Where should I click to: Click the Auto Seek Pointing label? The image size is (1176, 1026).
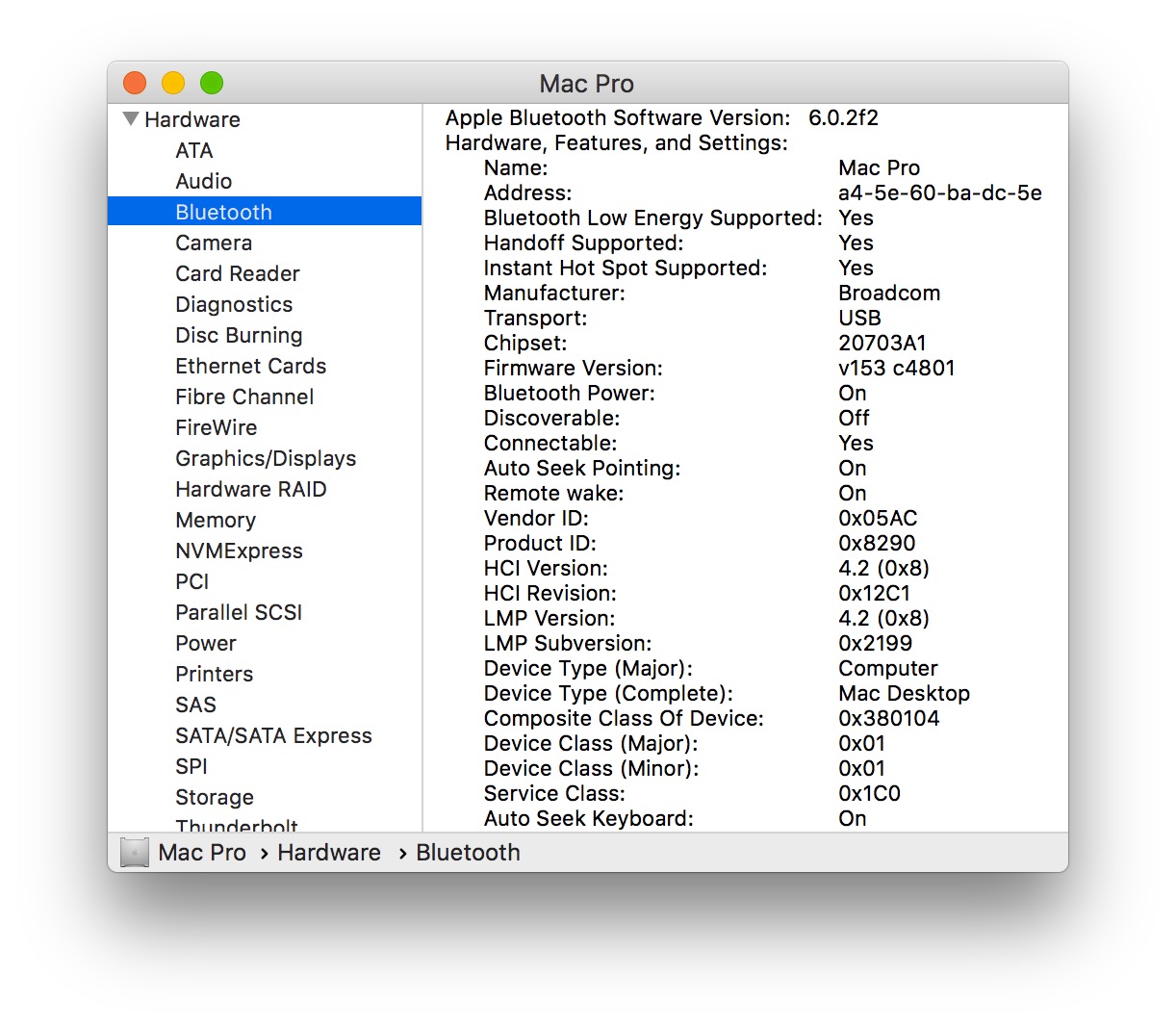[x=582, y=468]
